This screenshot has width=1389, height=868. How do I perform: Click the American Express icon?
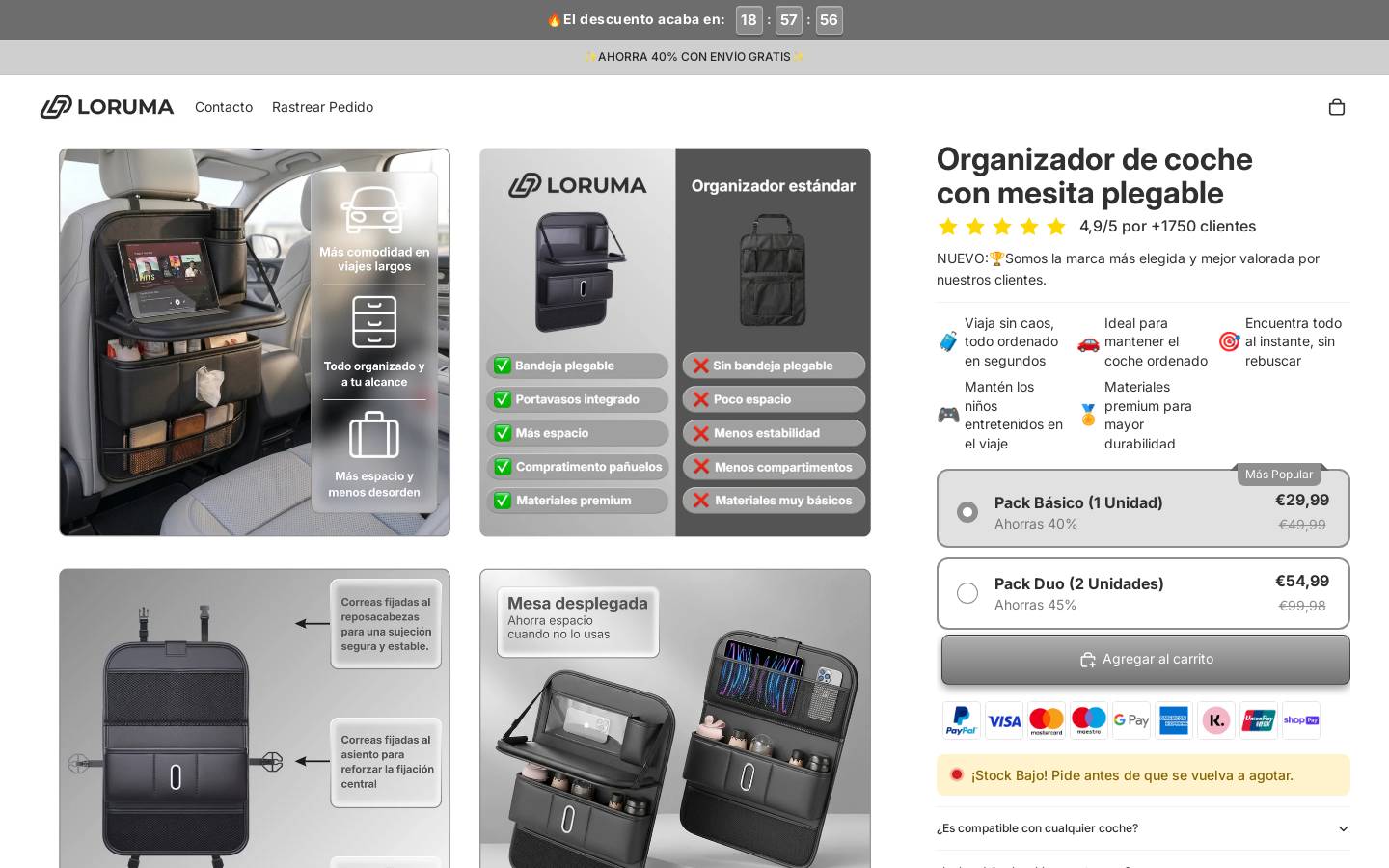[1174, 720]
